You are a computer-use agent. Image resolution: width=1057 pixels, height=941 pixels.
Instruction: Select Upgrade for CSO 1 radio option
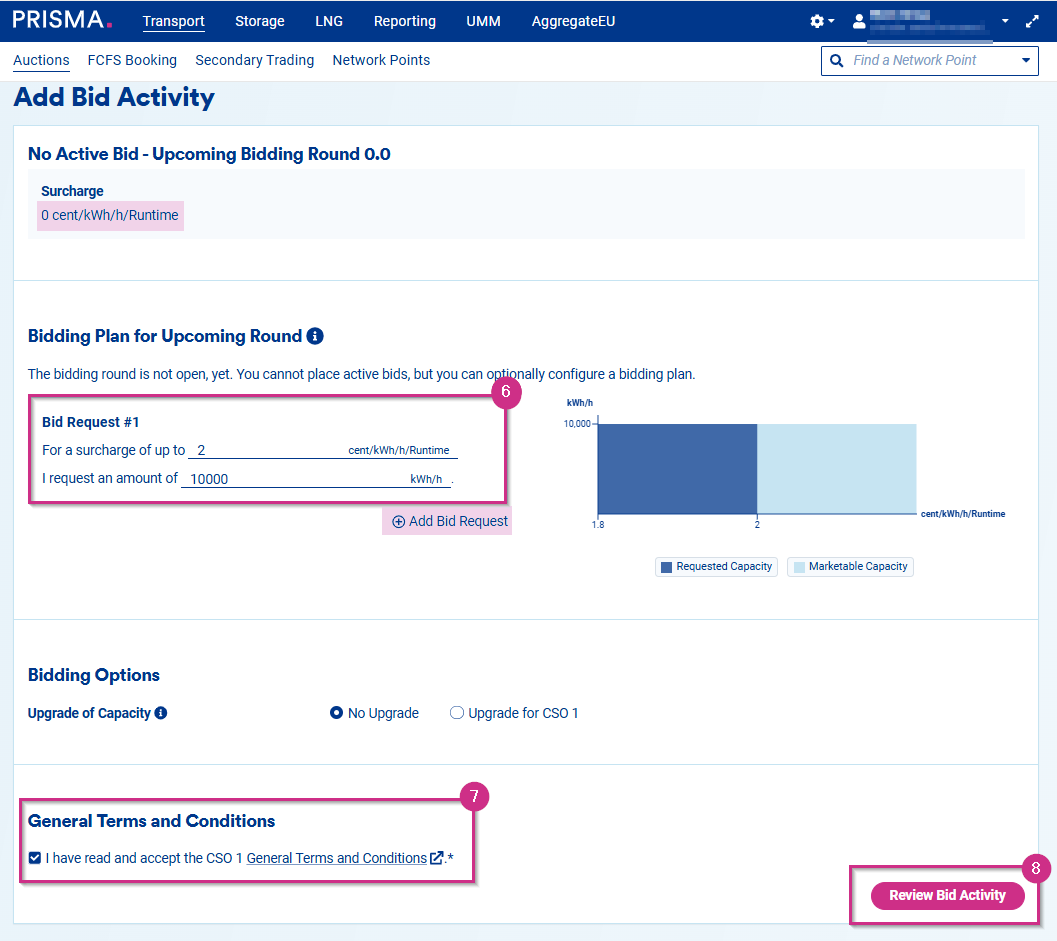[457, 713]
